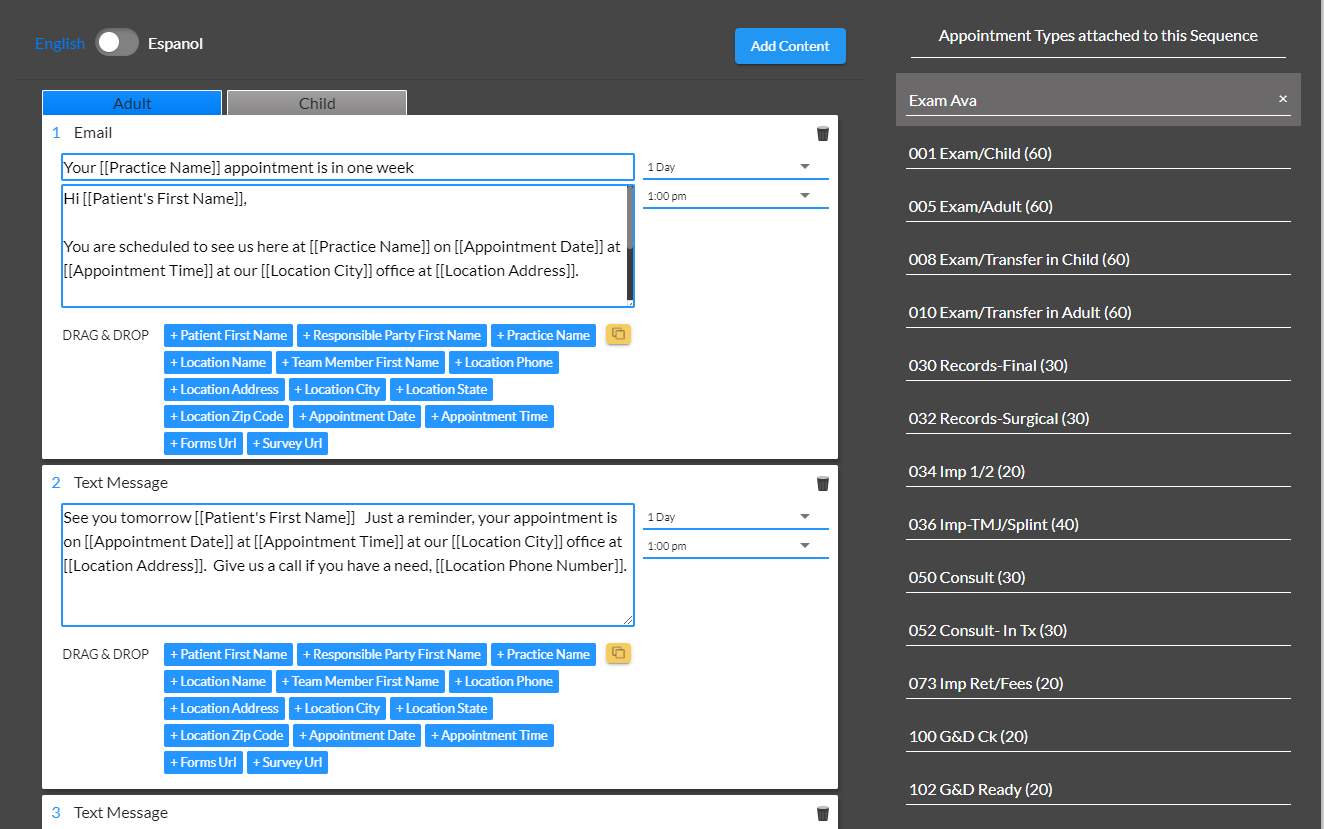Add the Appointment Date tag to the text message
Image resolution: width=1324 pixels, height=829 pixels.
pyautogui.click(x=356, y=735)
